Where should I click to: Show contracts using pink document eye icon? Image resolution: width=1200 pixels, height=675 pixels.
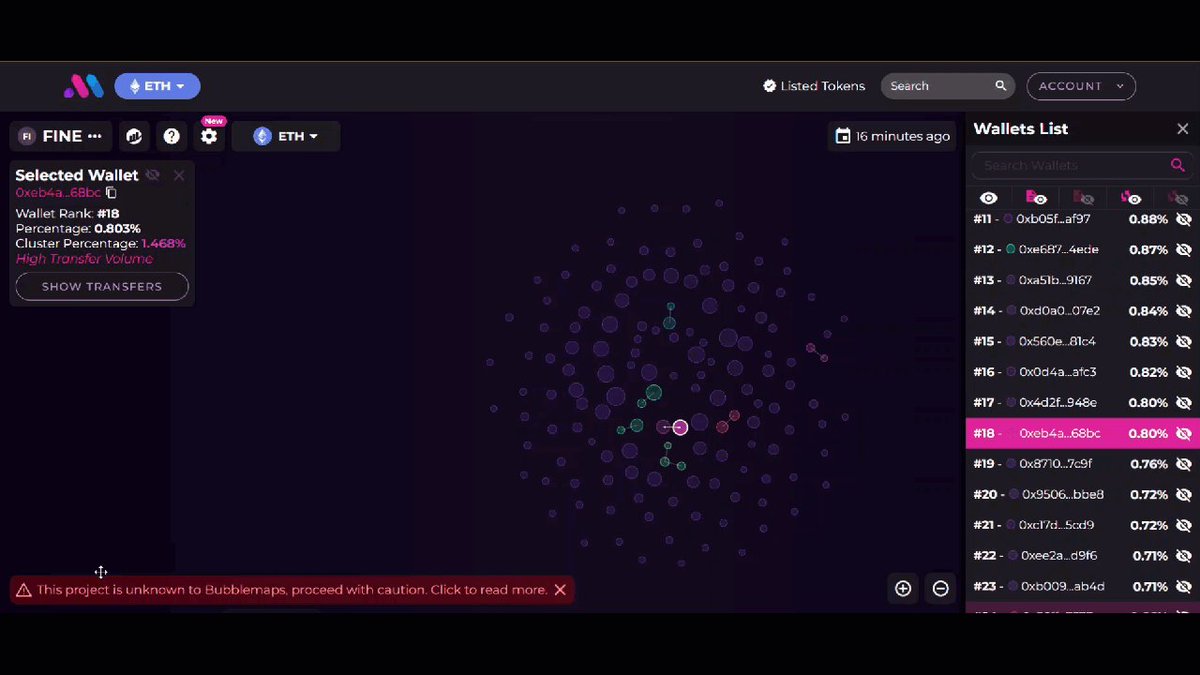coord(1036,198)
